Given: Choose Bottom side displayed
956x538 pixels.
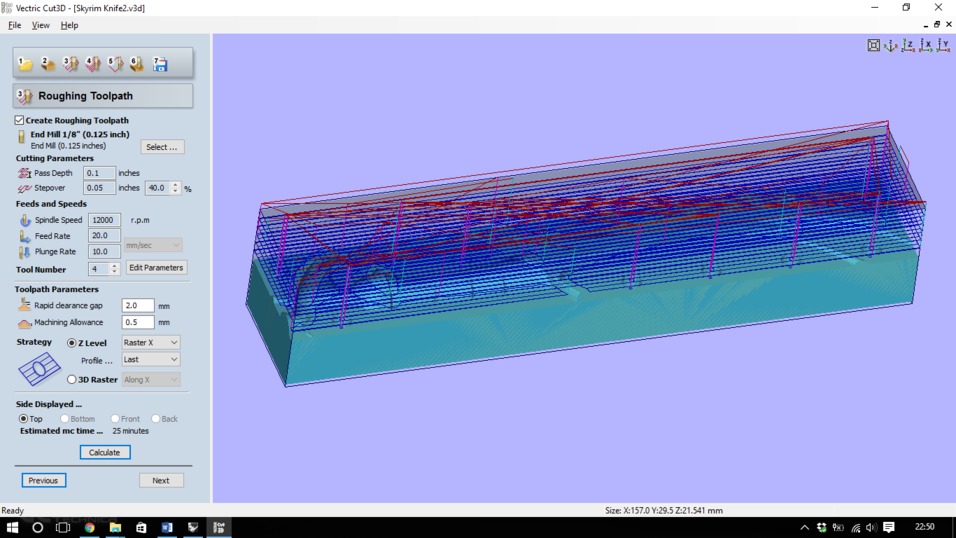Looking at the screenshot, I should [x=64, y=418].
